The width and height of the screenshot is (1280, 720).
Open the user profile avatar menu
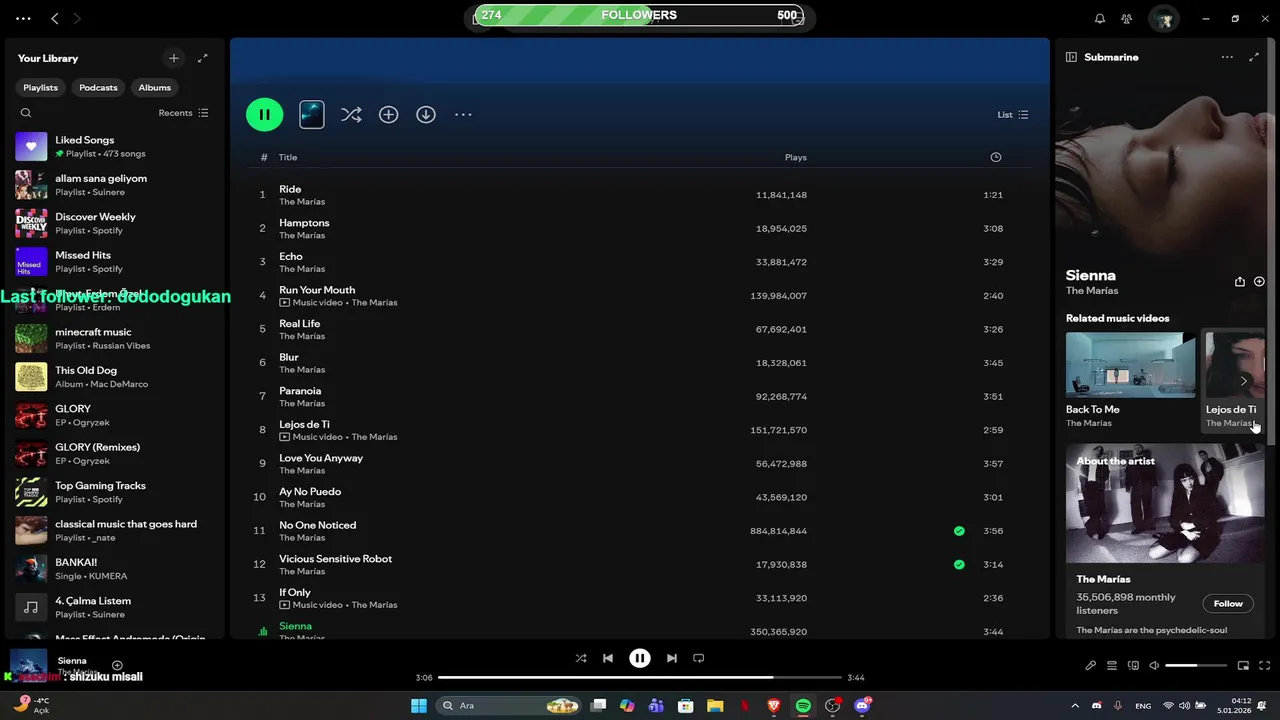tap(1163, 18)
